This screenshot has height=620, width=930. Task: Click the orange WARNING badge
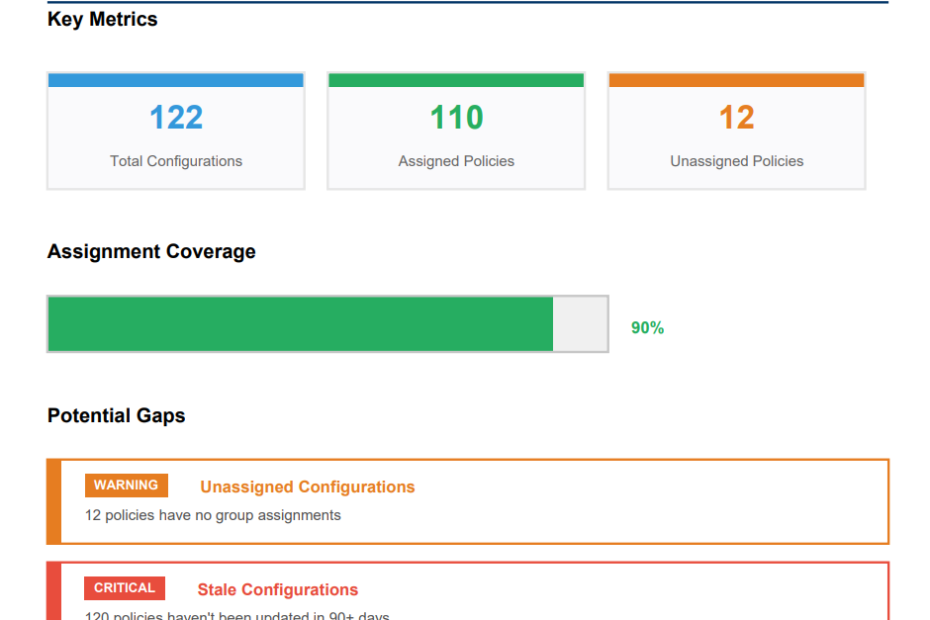[x=126, y=485]
